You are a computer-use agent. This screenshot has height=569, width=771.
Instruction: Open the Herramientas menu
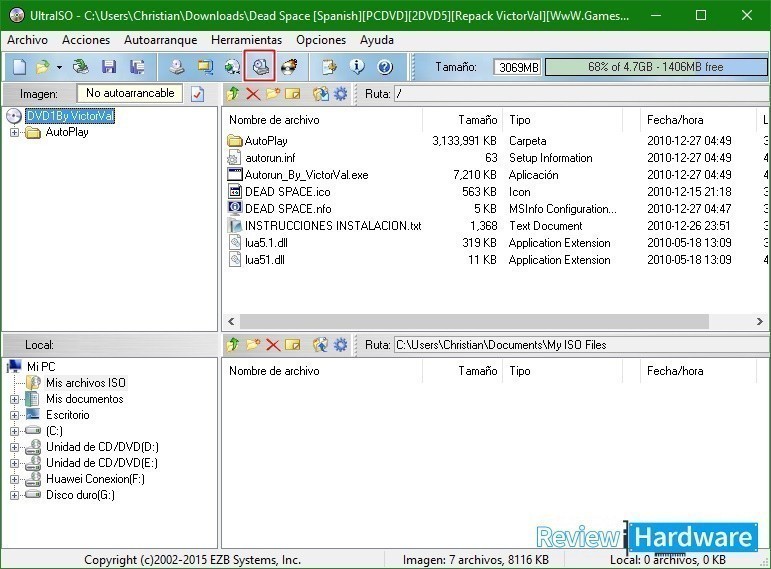tap(246, 40)
